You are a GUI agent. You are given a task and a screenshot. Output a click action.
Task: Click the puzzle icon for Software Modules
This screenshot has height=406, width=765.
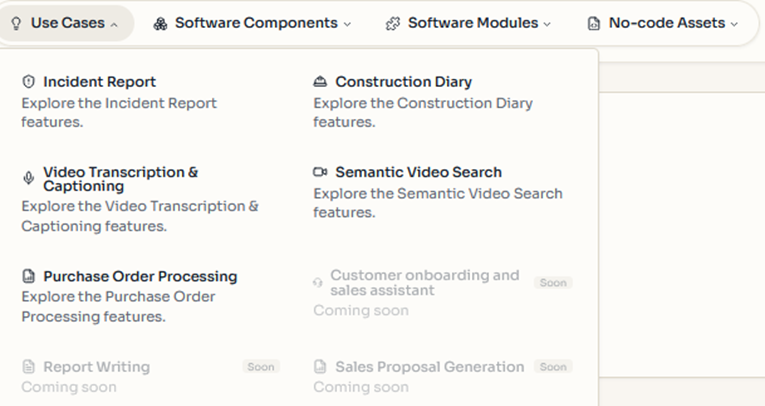tap(393, 24)
